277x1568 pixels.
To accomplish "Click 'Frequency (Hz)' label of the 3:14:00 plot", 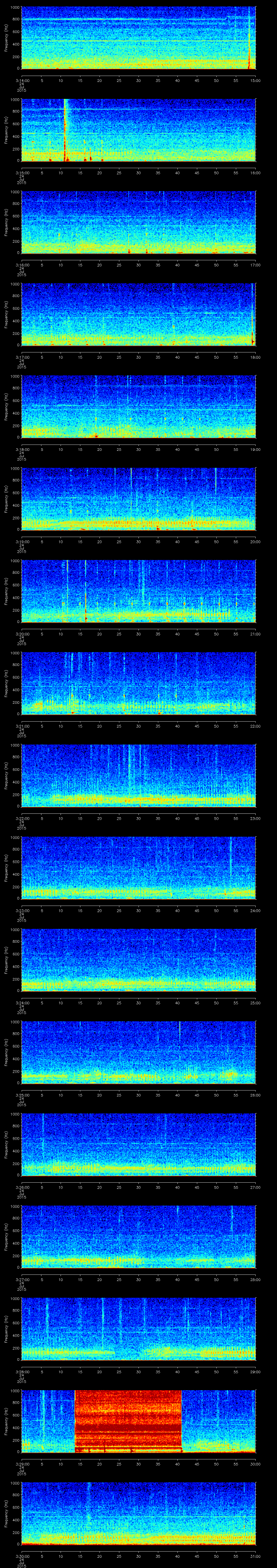I will click(x=6, y=38).
